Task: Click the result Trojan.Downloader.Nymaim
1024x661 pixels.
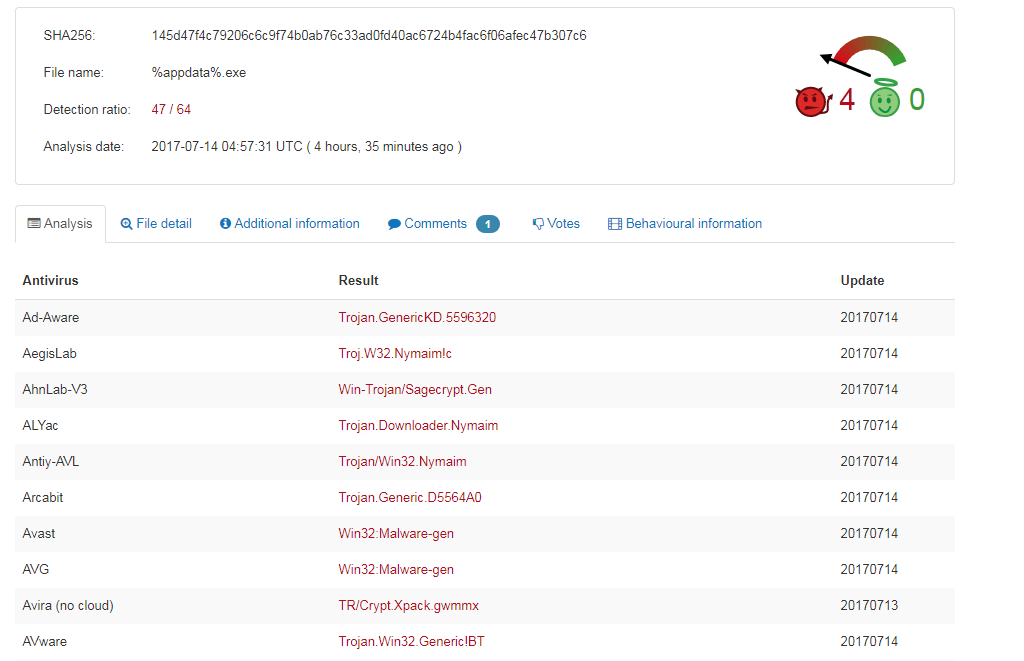Action: (x=418, y=425)
